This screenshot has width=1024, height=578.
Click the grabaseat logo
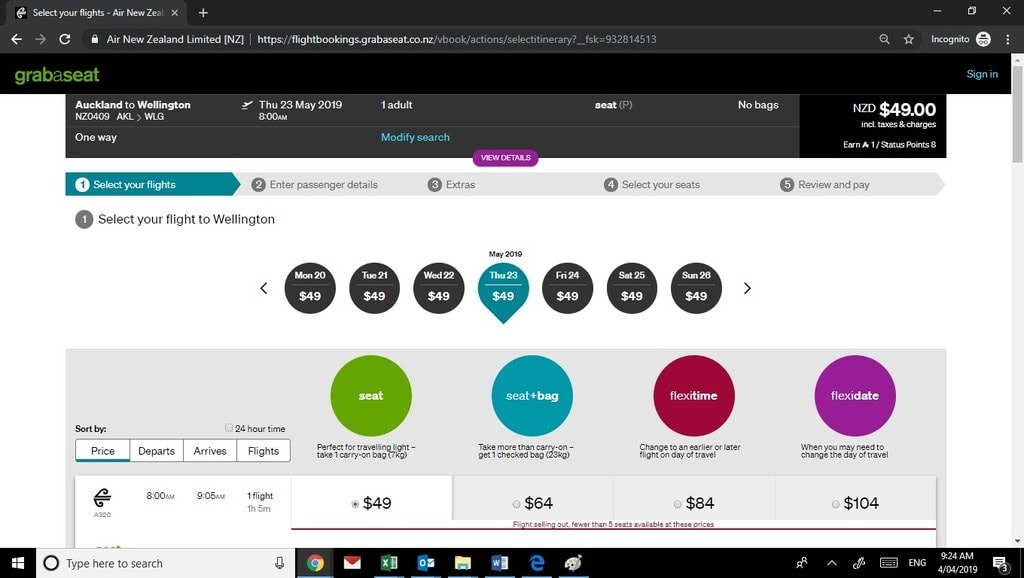tap(57, 75)
